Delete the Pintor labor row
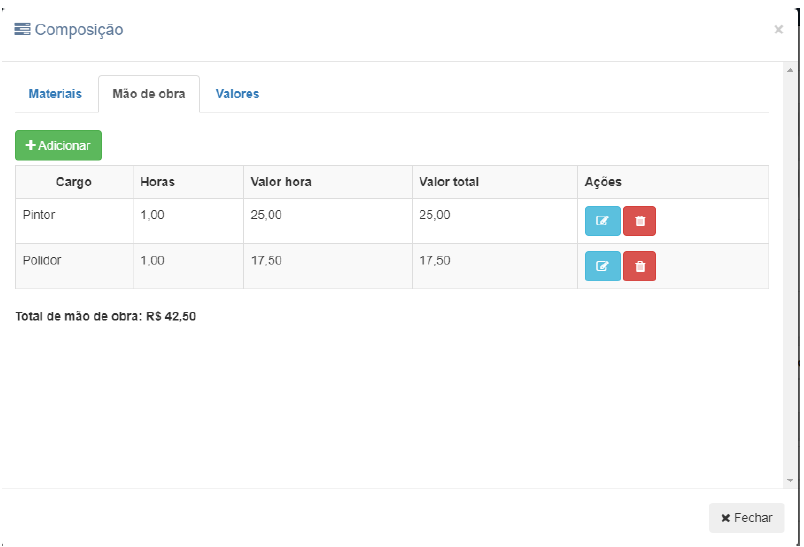804x547 pixels. (639, 221)
